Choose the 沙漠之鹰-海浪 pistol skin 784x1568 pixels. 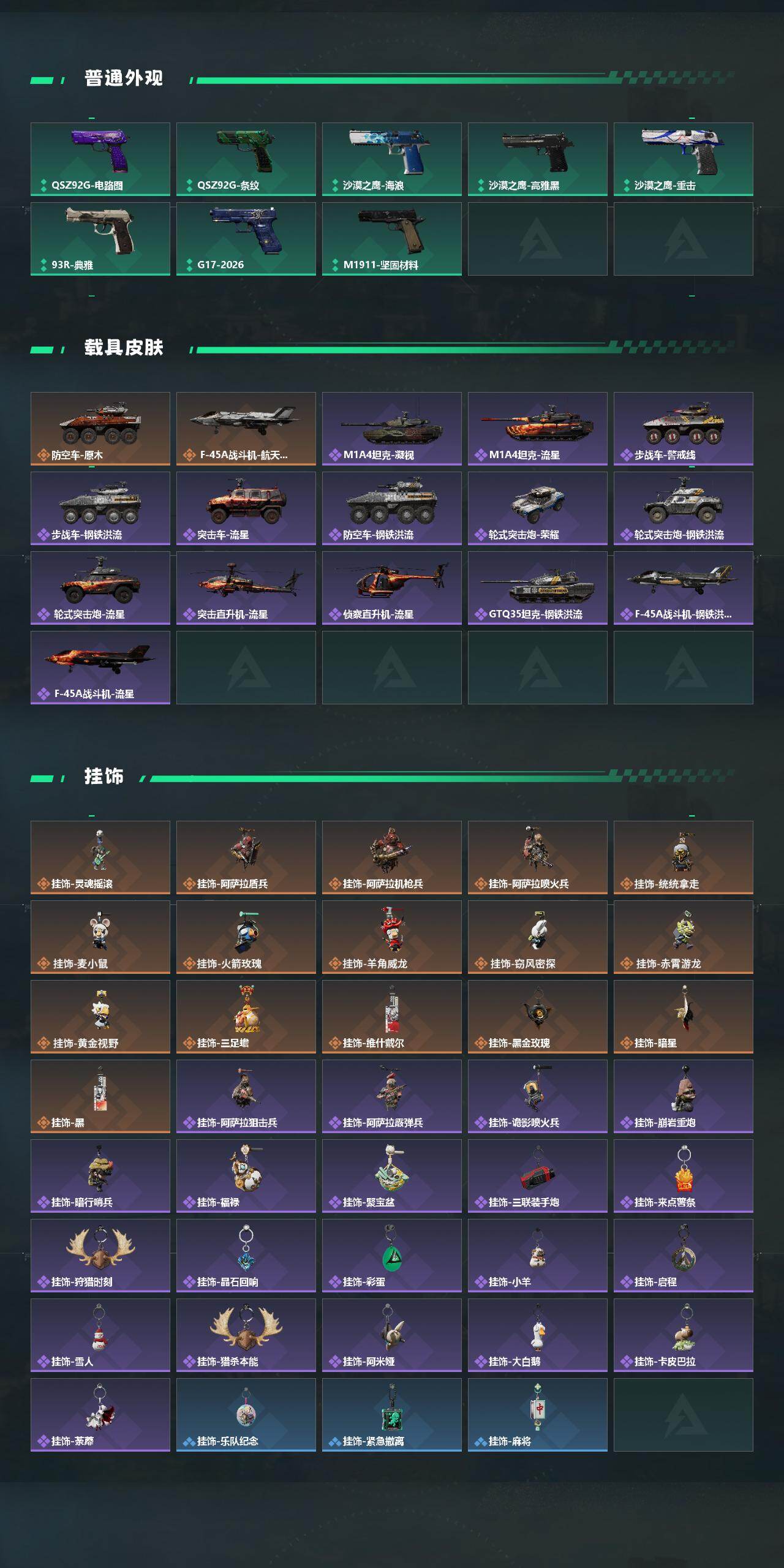(x=392, y=159)
